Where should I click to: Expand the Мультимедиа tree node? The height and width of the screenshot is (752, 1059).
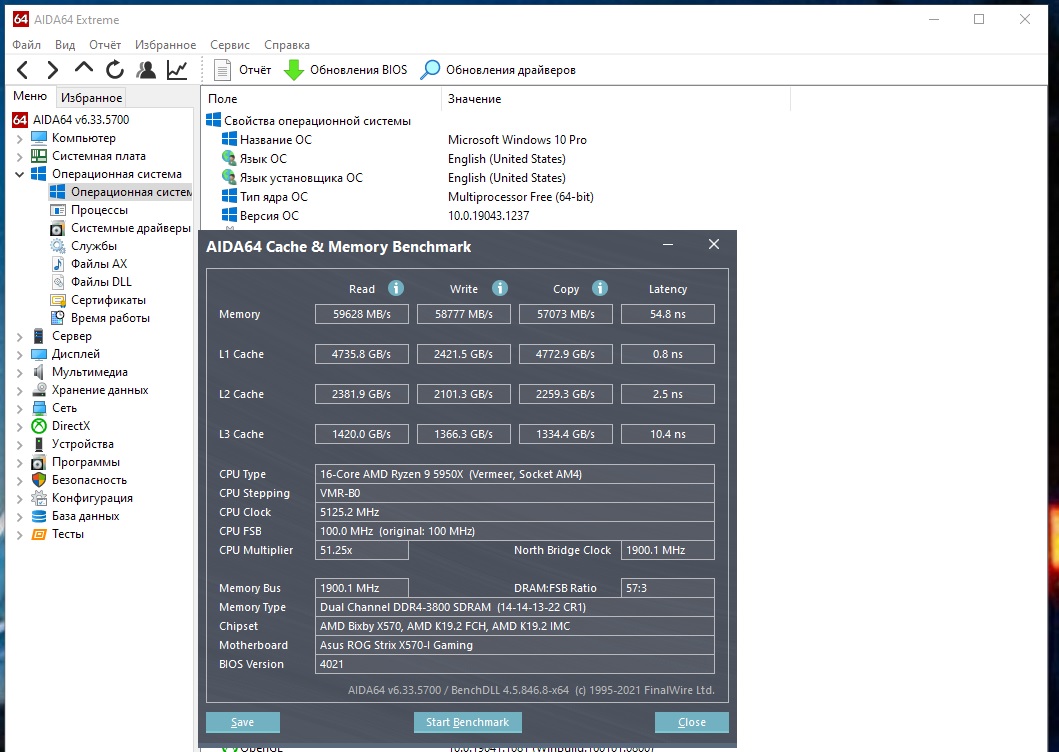point(20,372)
